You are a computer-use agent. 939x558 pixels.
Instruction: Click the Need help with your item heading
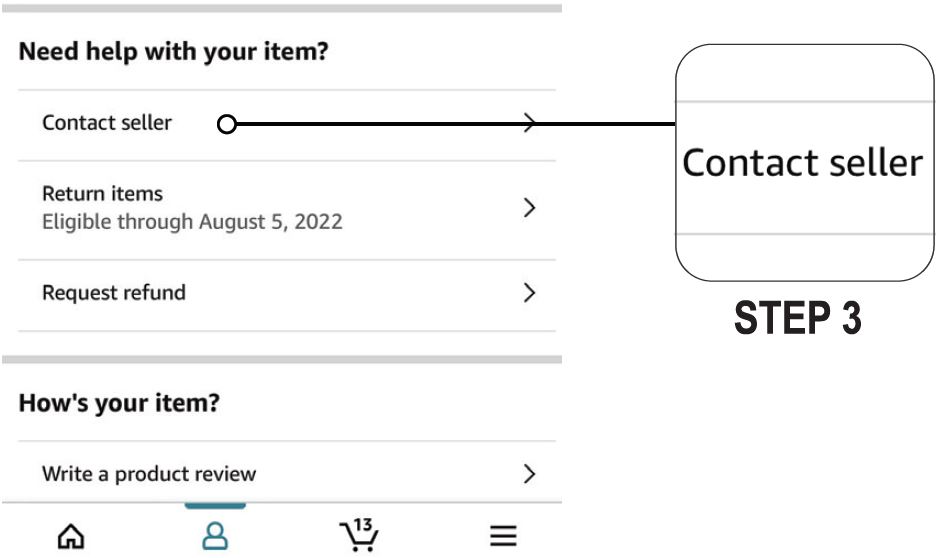pos(174,51)
